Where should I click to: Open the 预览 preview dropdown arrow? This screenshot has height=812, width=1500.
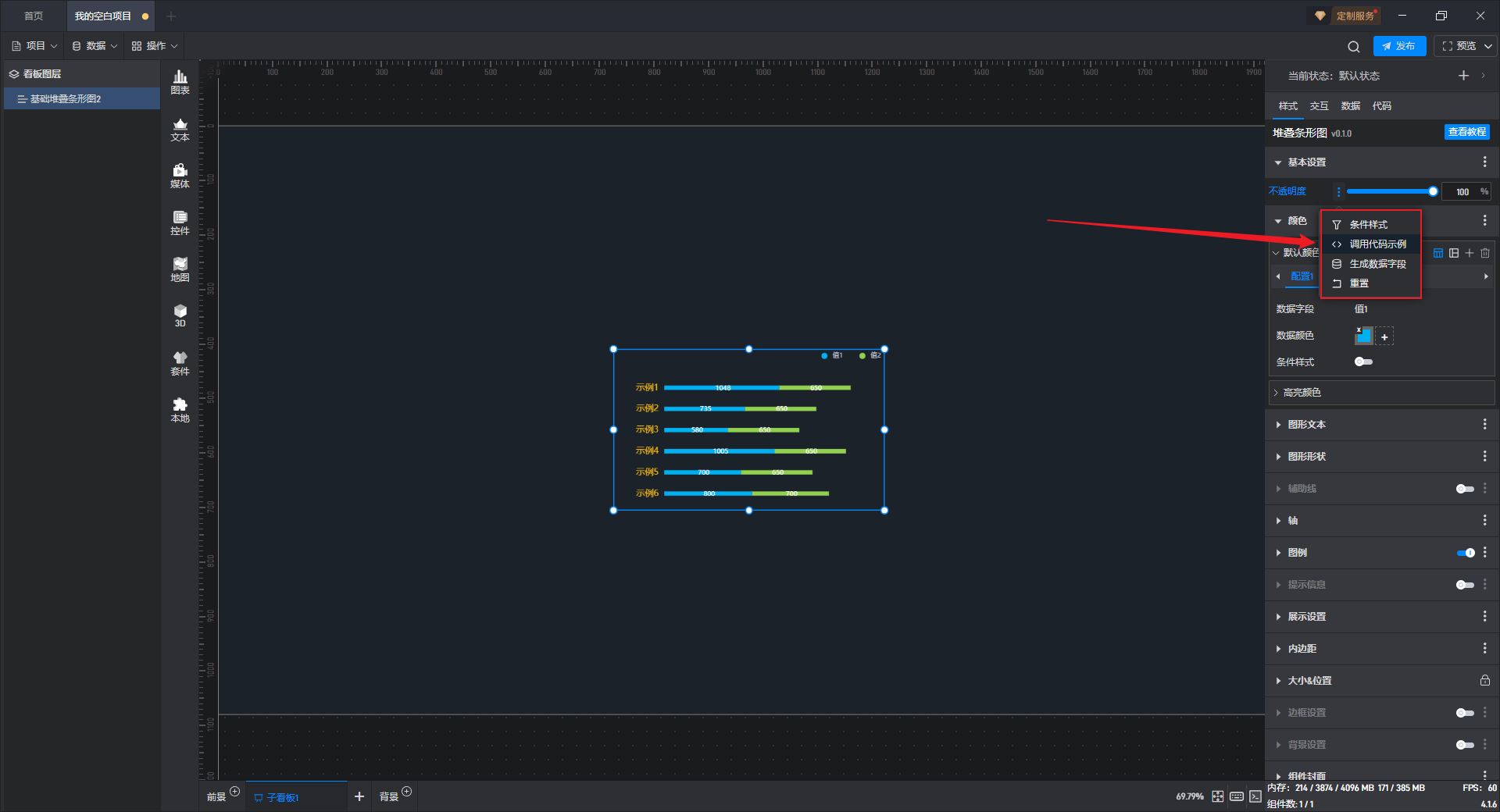(1488, 46)
